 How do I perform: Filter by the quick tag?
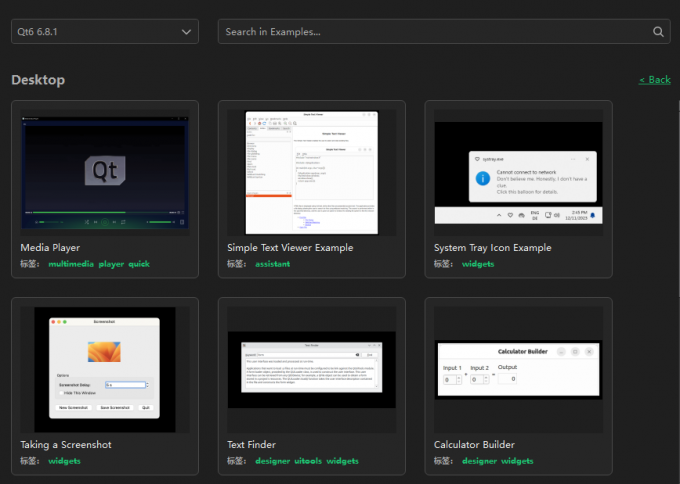click(x=139, y=264)
